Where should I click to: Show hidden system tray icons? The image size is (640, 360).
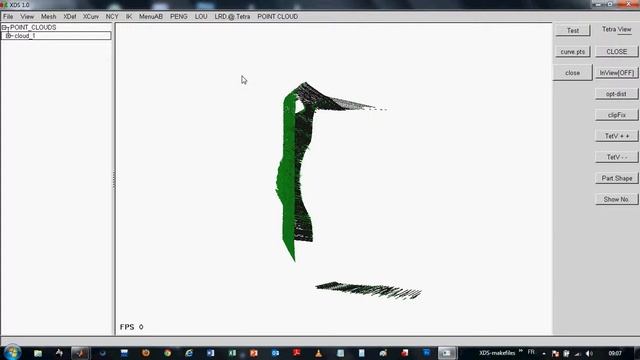point(544,354)
